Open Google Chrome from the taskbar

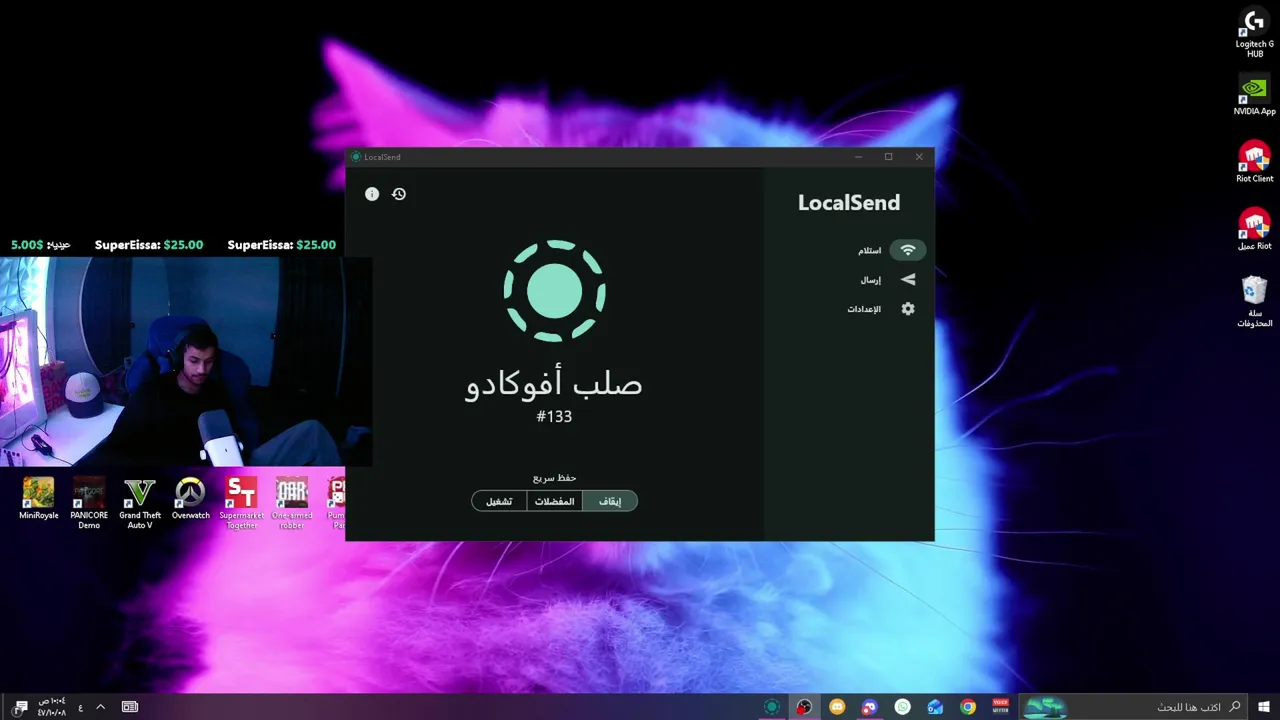(x=968, y=707)
